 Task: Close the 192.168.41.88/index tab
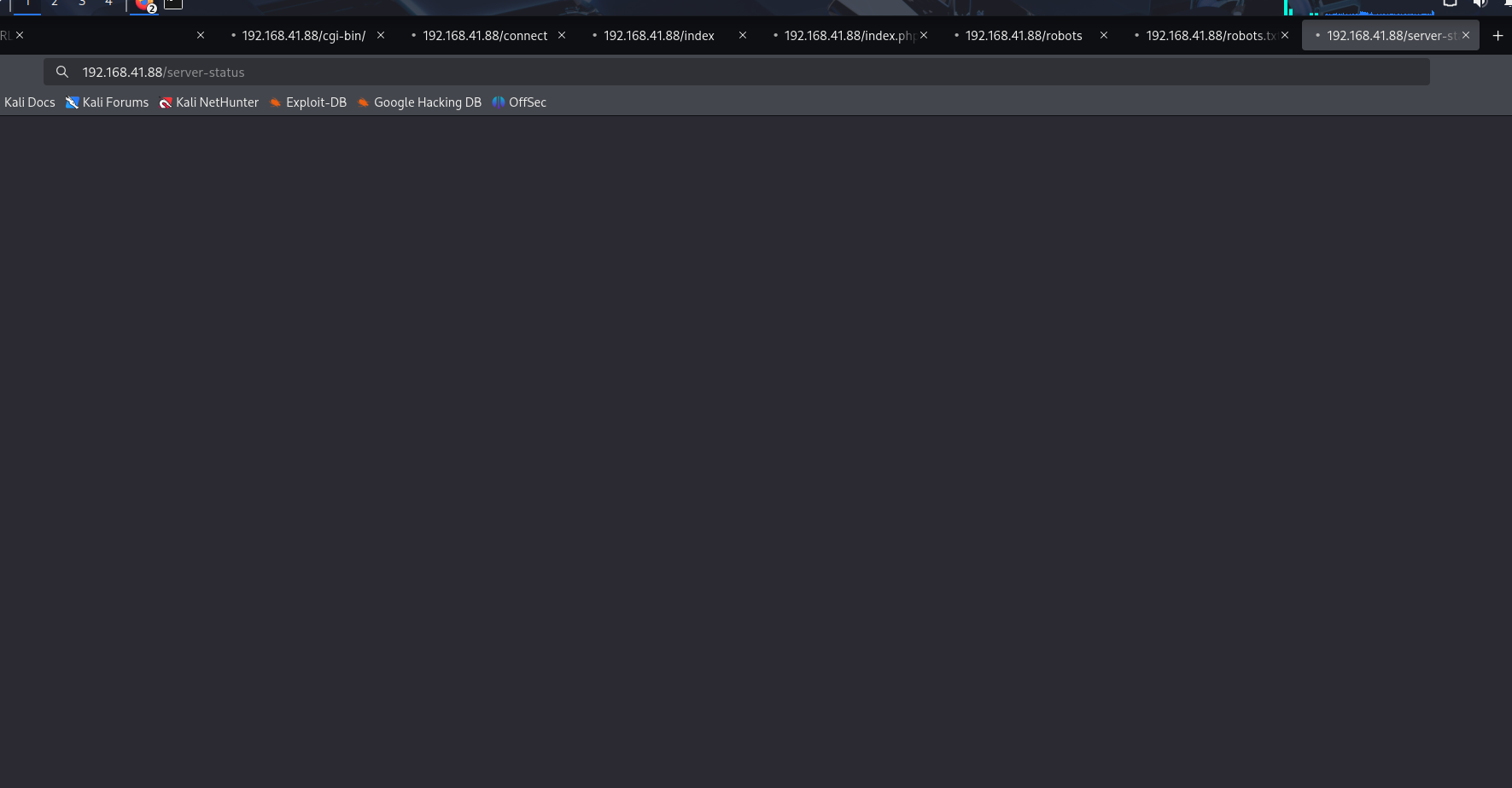pos(743,36)
